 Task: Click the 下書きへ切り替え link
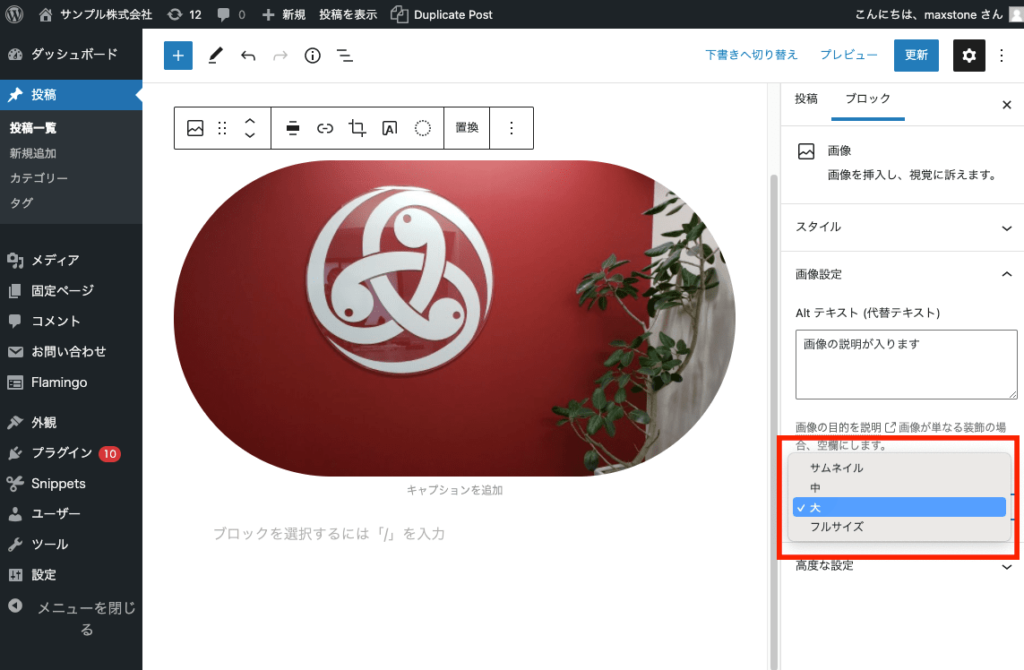751,55
